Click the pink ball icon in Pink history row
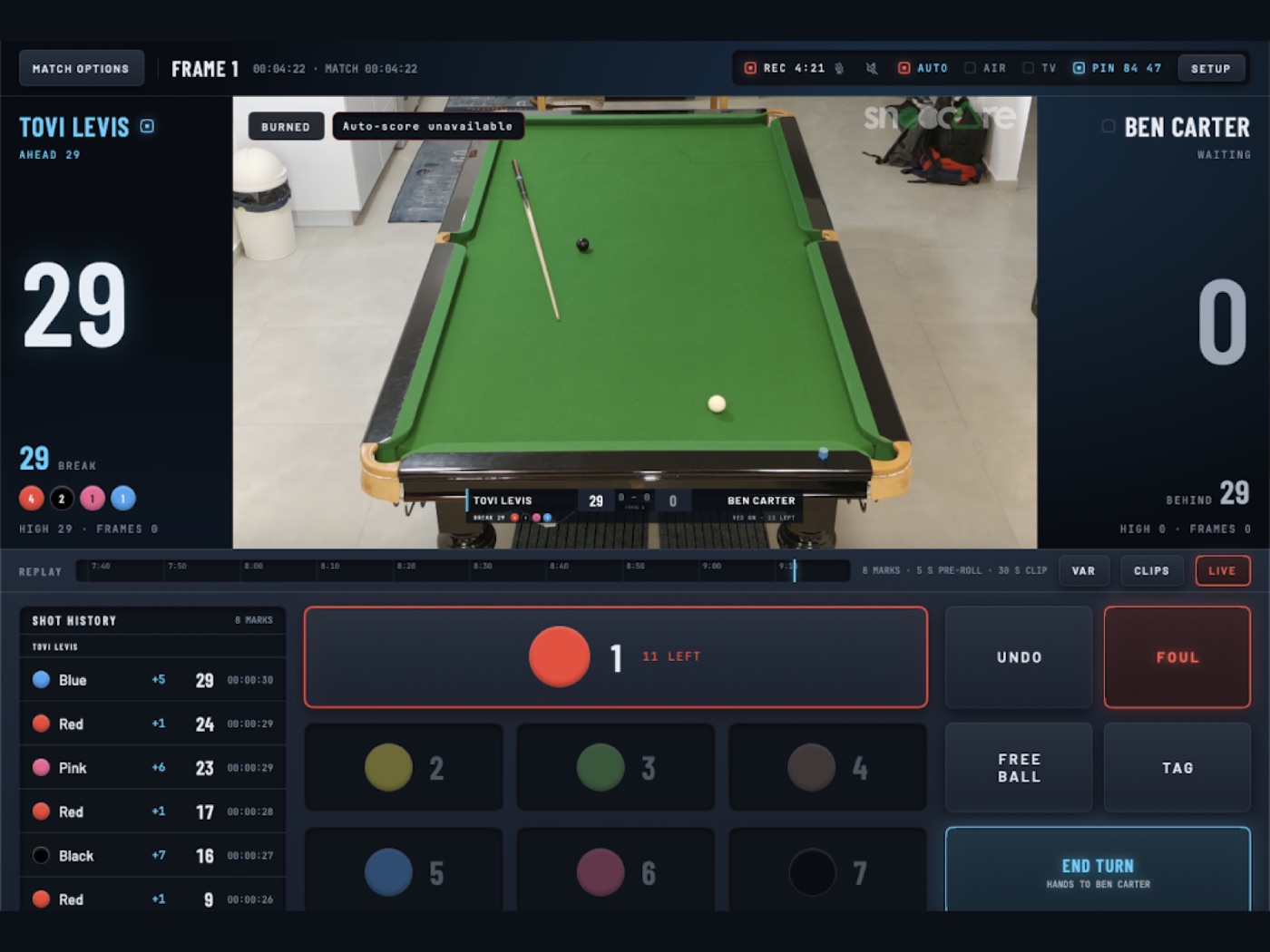 tap(41, 767)
